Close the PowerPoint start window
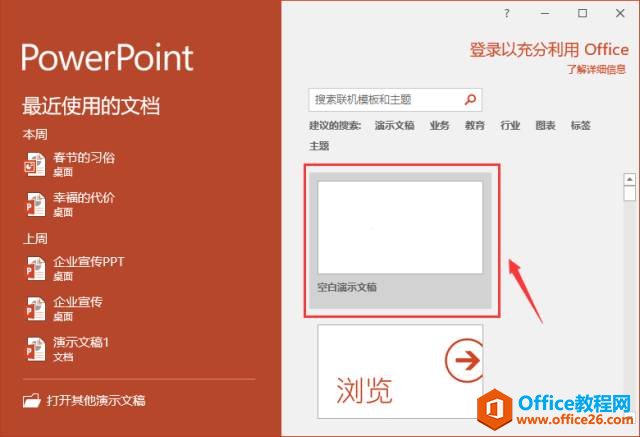Image resolution: width=640 pixels, height=437 pixels. click(x=620, y=13)
